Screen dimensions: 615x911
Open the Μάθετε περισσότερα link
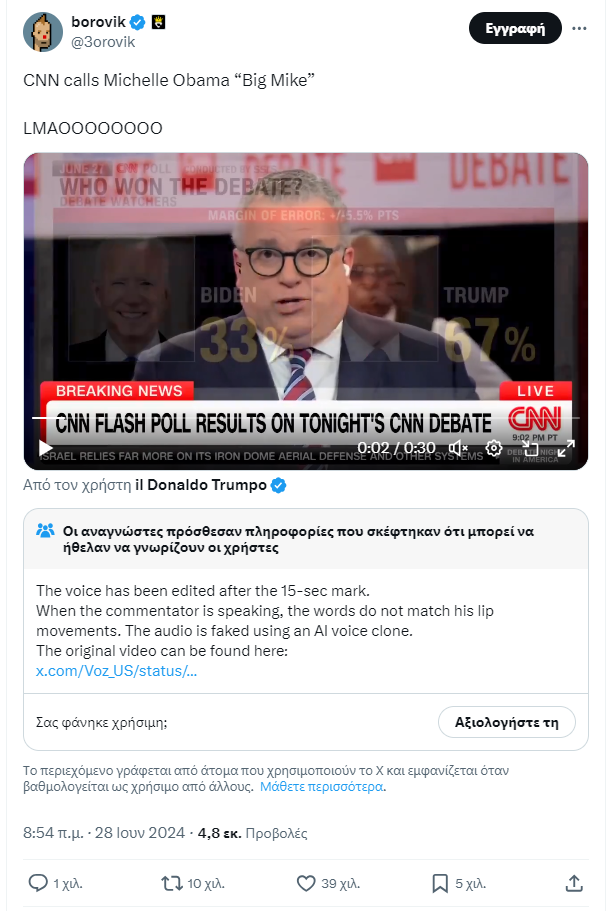(321, 787)
